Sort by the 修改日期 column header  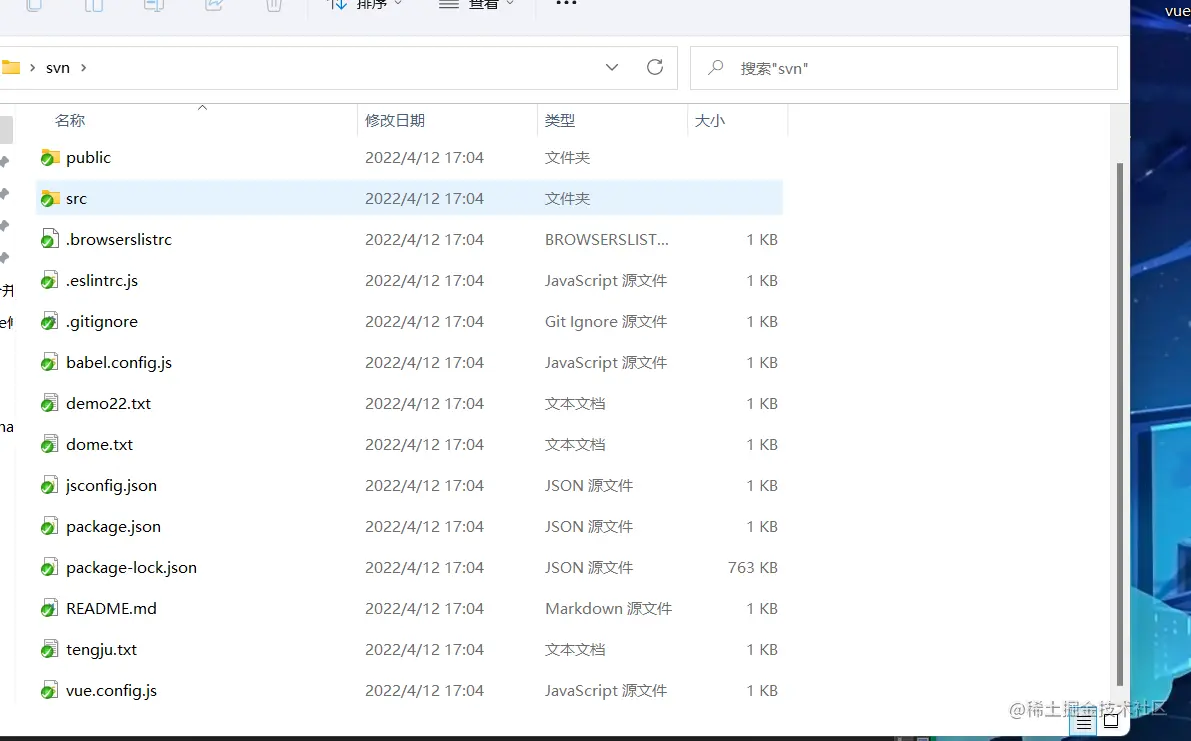(395, 121)
